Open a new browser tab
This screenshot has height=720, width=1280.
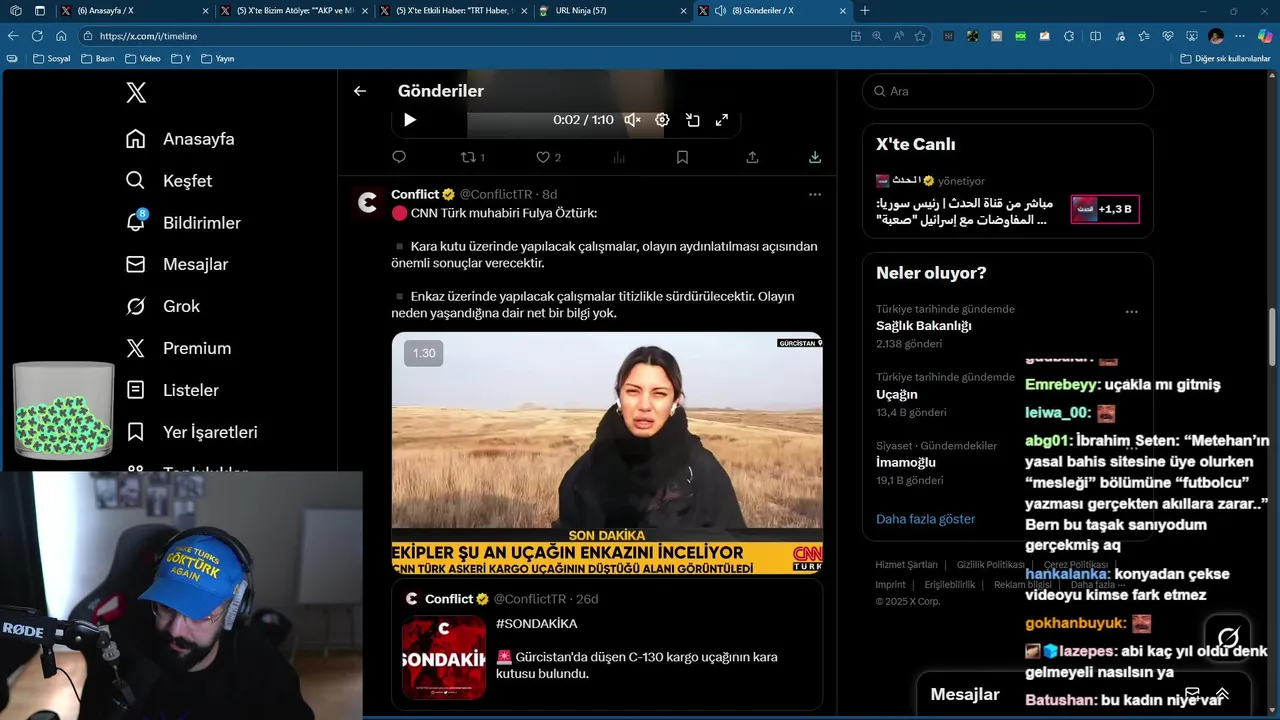(865, 11)
